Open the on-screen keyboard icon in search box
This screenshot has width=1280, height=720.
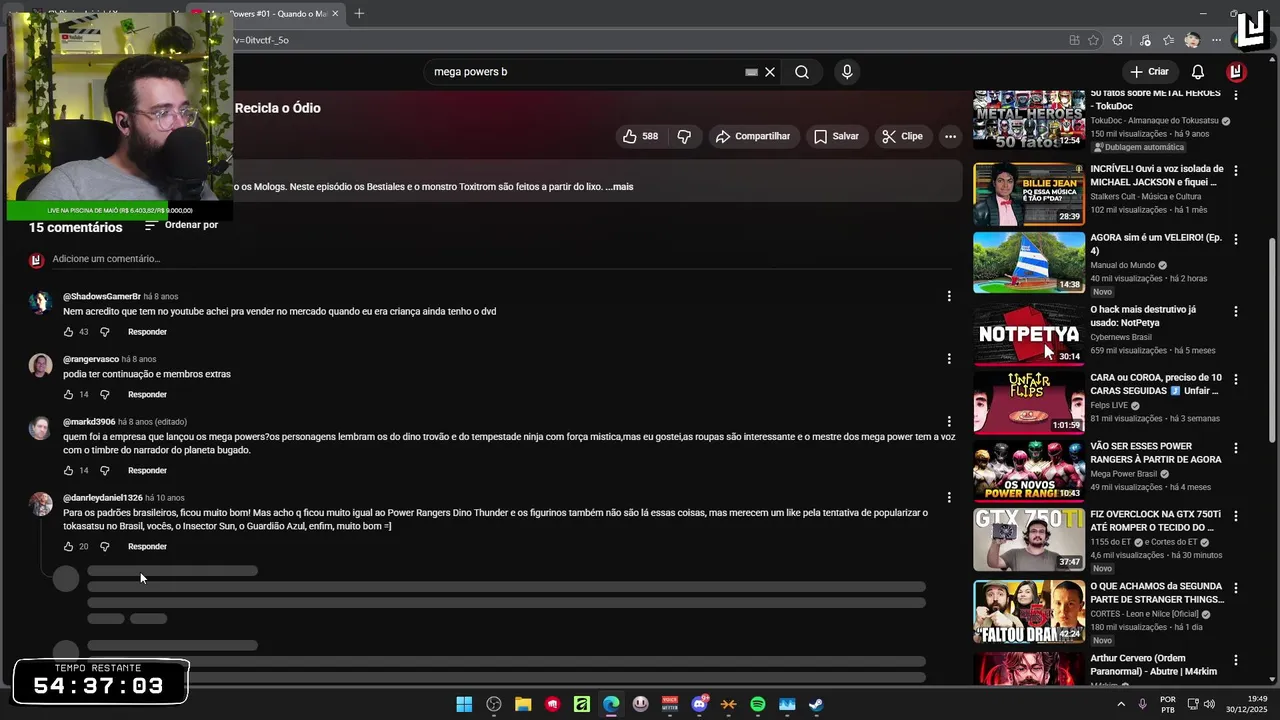click(x=751, y=72)
